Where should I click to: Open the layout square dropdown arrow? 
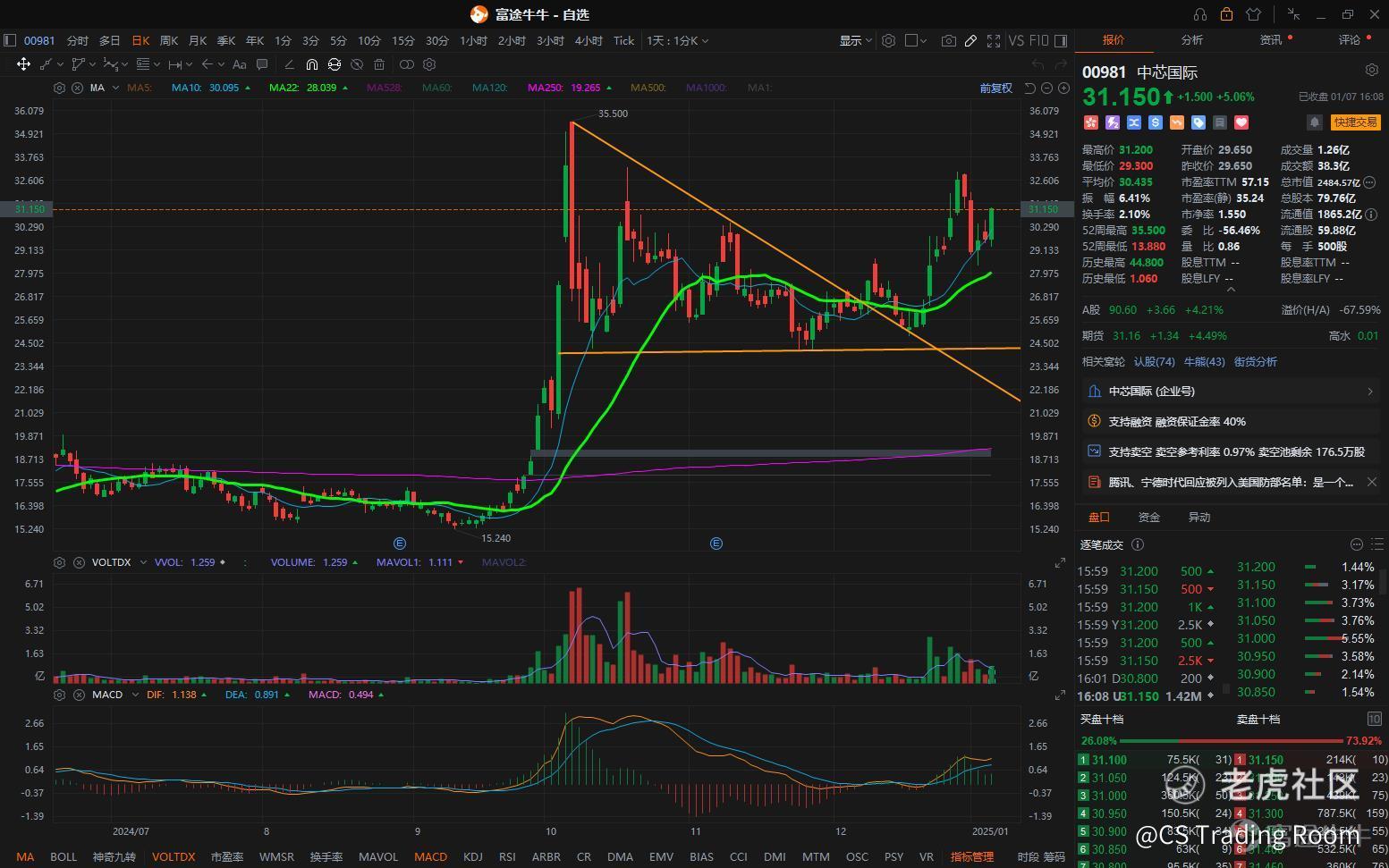[924, 40]
